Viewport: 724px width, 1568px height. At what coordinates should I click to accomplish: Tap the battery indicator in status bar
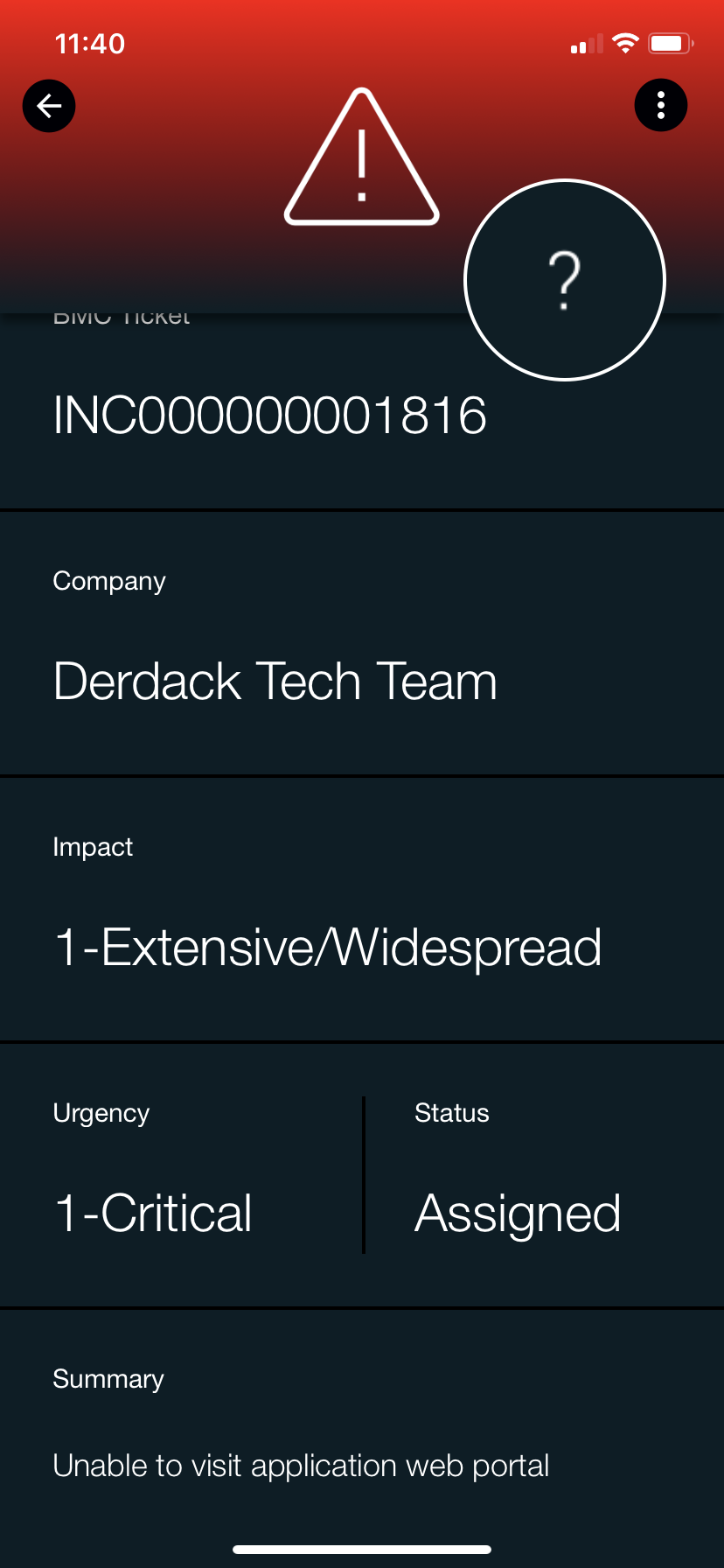(671, 43)
